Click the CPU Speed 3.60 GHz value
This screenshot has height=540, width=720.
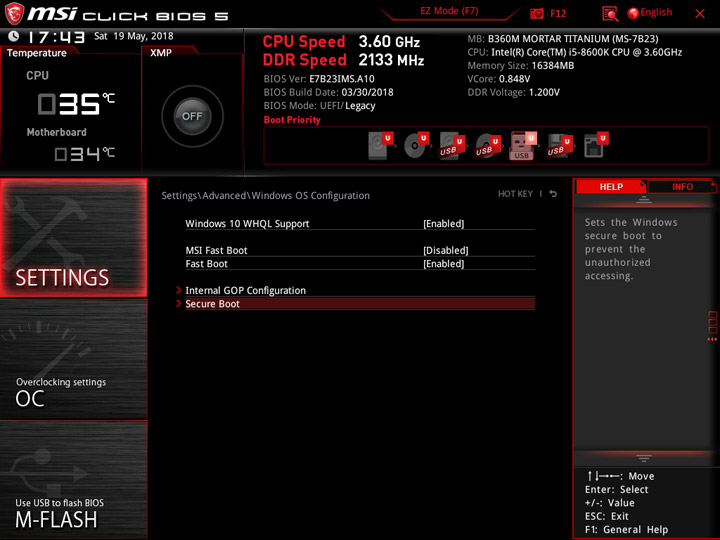pyautogui.click(x=389, y=42)
